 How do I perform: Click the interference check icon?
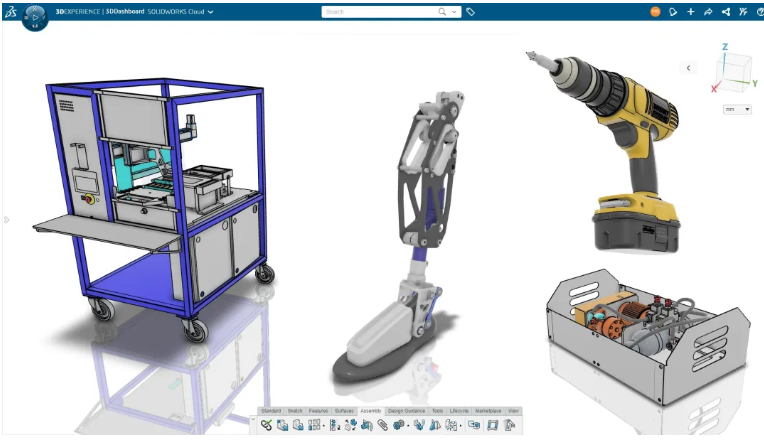420,425
